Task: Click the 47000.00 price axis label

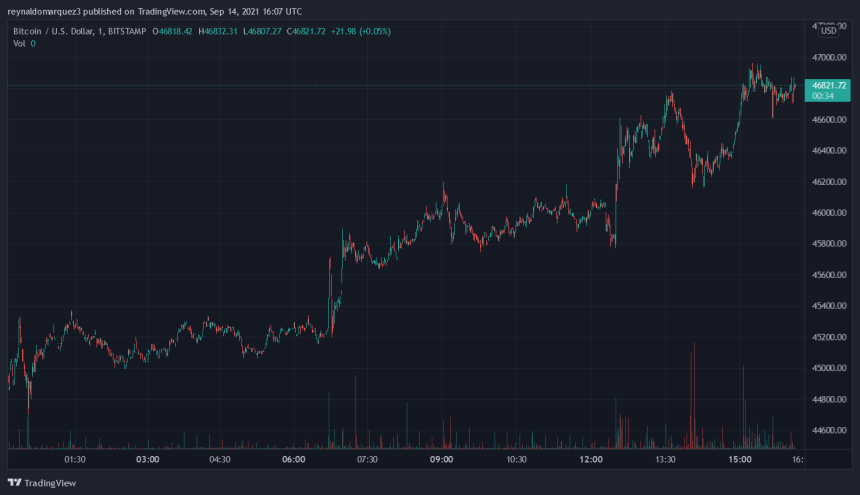Action: tap(829, 58)
